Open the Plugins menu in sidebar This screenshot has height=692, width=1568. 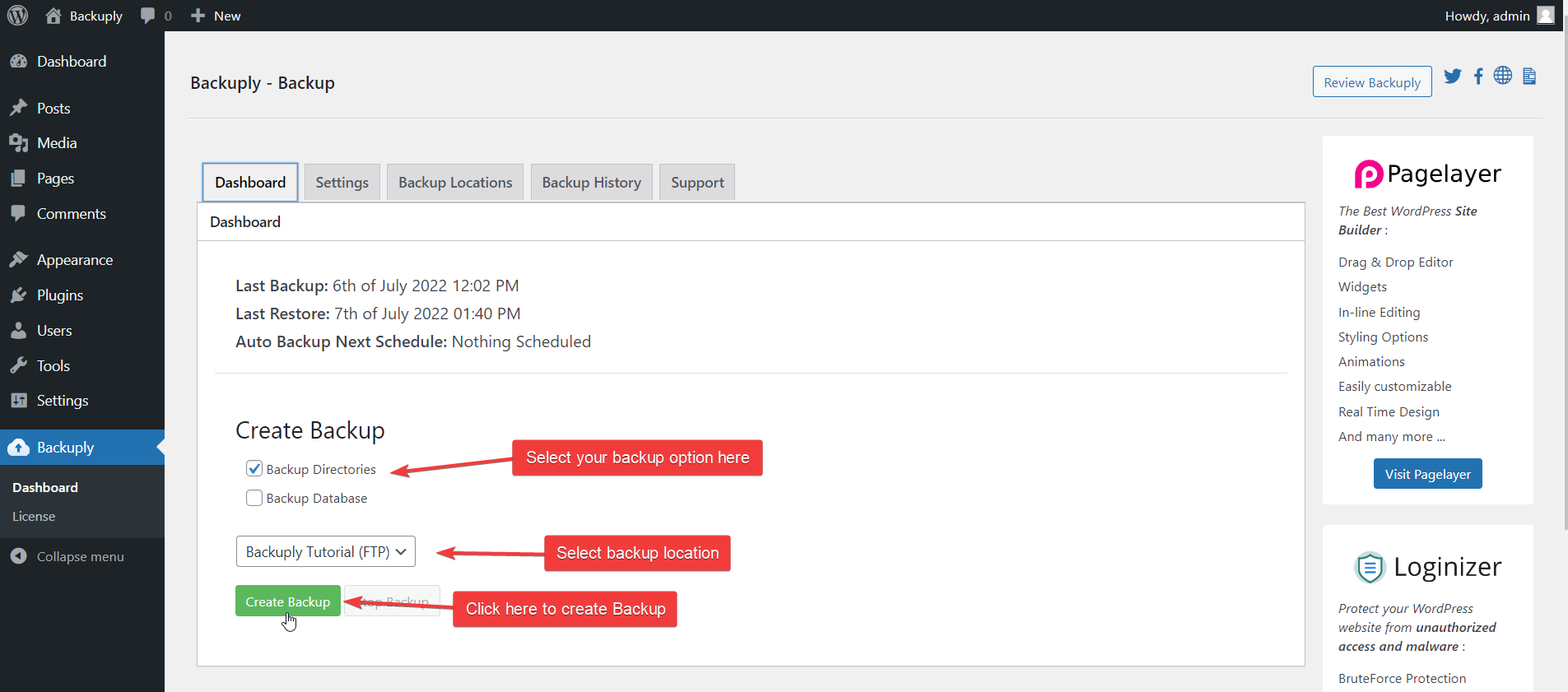(60, 295)
